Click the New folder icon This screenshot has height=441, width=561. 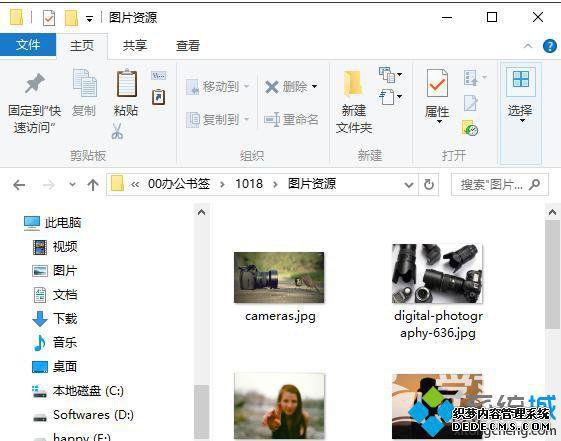[x=353, y=84]
